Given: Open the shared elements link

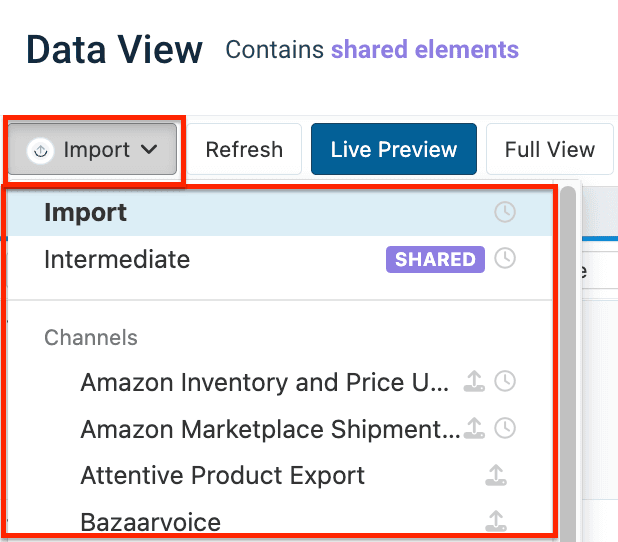Looking at the screenshot, I should pos(424,49).
